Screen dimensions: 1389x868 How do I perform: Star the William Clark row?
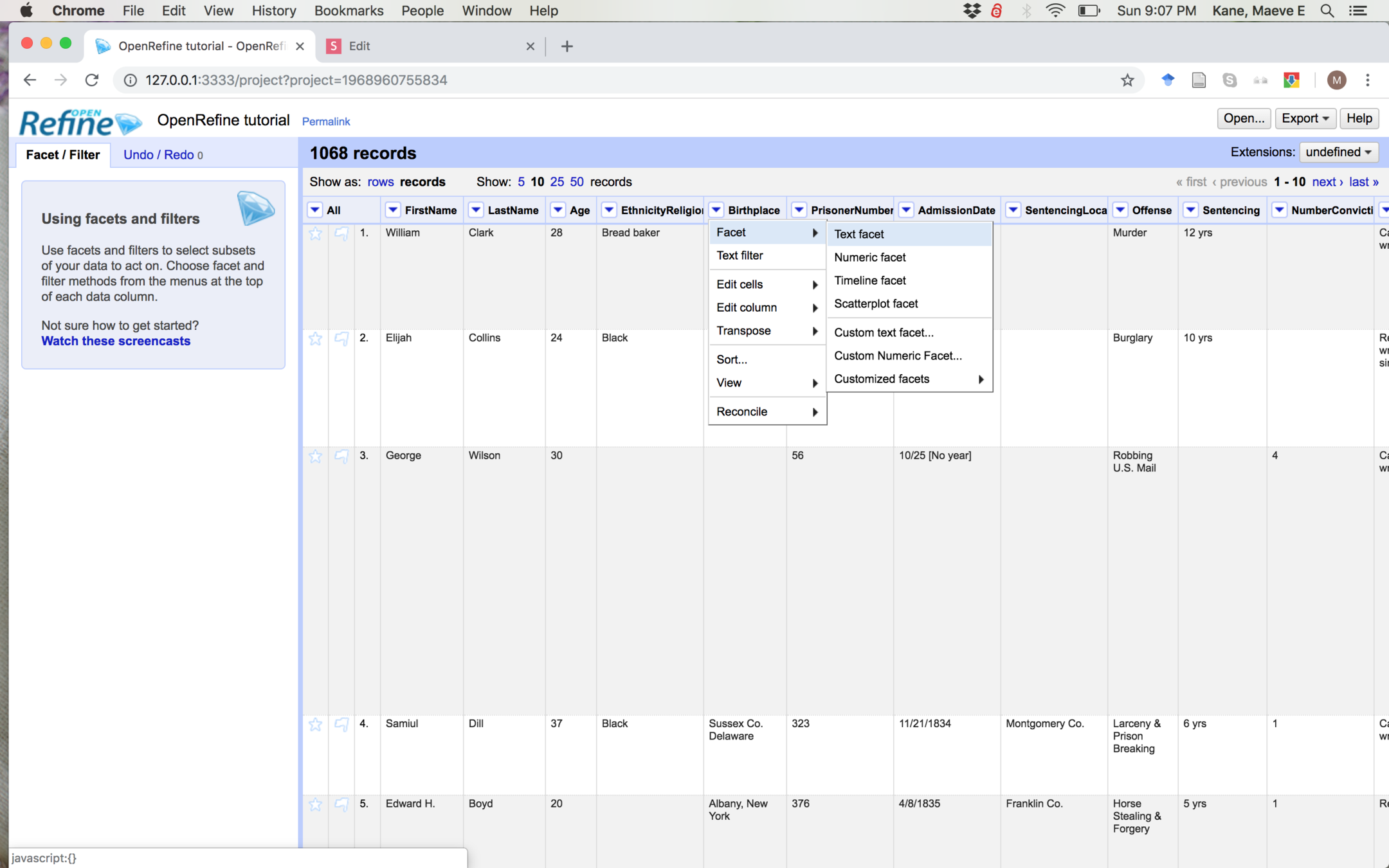pyautogui.click(x=315, y=233)
